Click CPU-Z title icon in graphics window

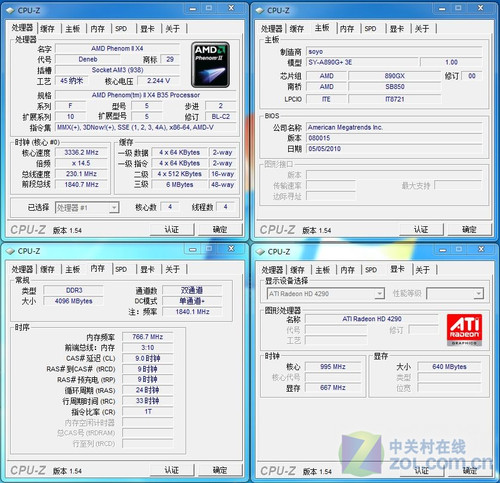tap(260, 252)
